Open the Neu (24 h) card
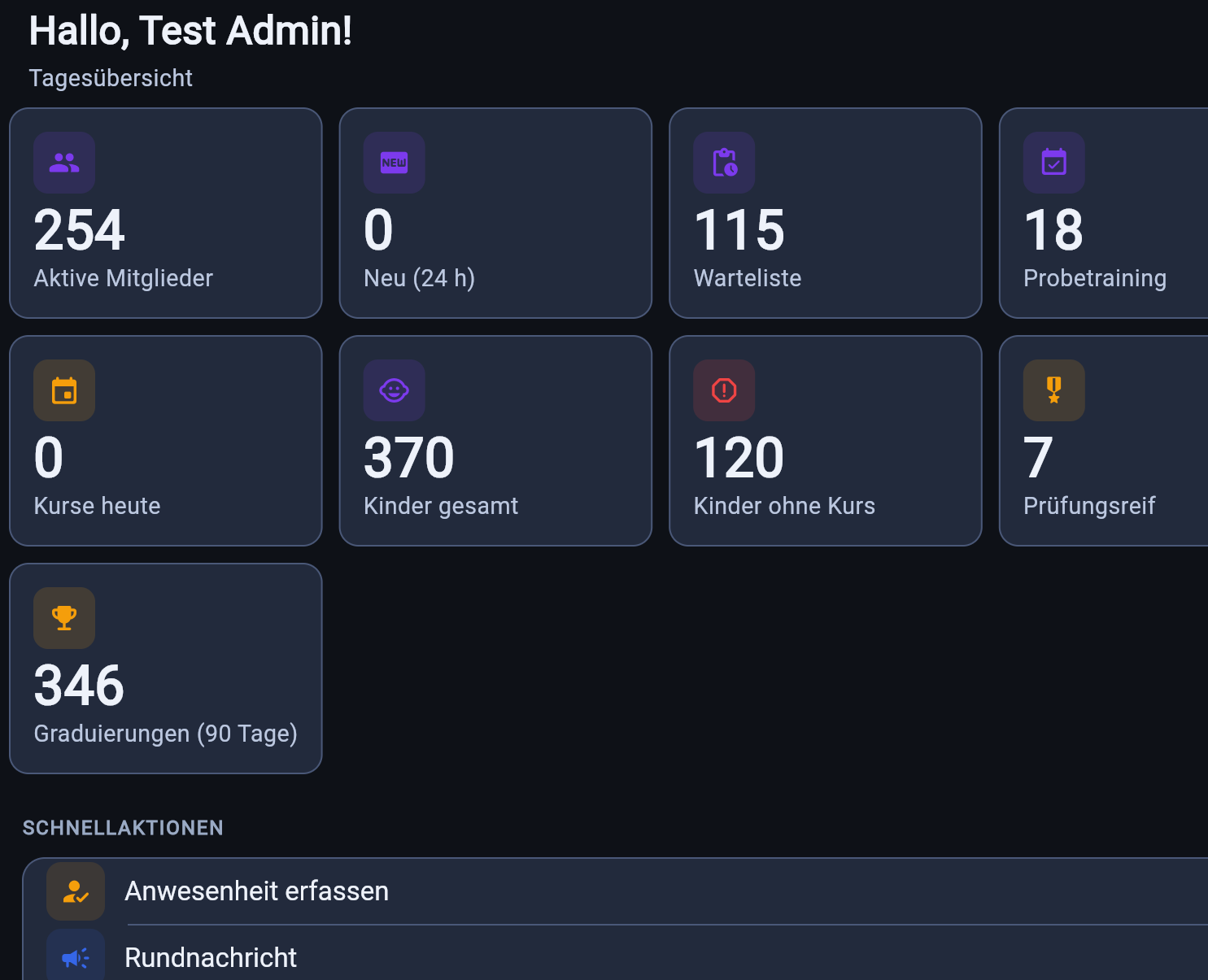 tap(495, 213)
